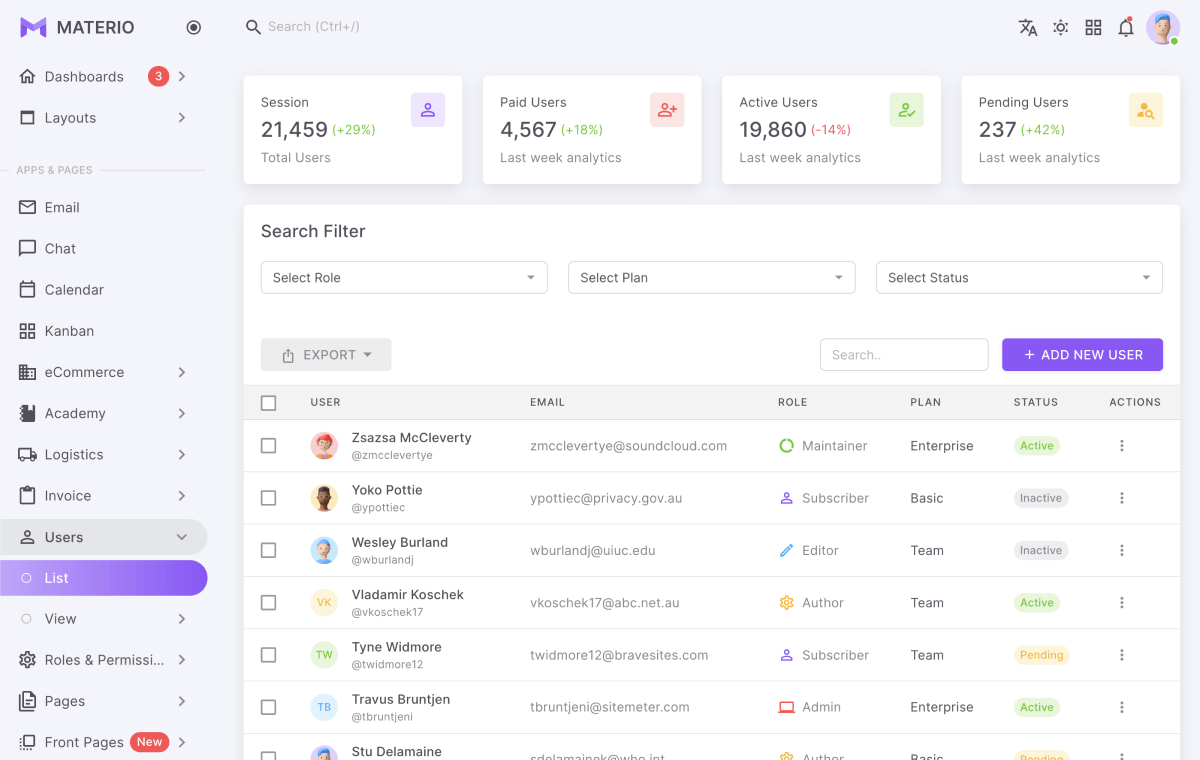Open the shortcuts grid icon

coord(1094,28)
